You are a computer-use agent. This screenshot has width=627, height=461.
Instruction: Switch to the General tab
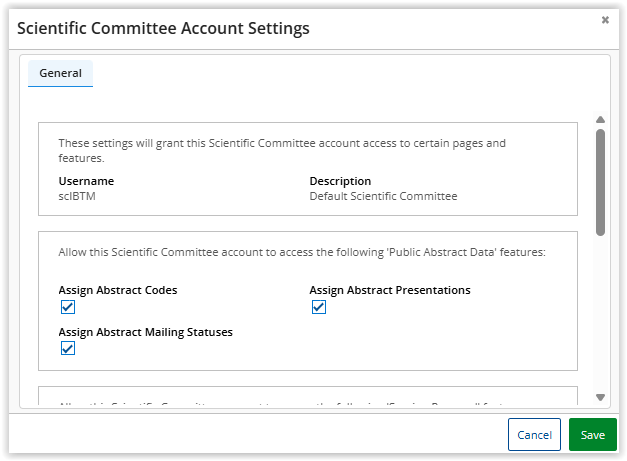click(60, 73)
